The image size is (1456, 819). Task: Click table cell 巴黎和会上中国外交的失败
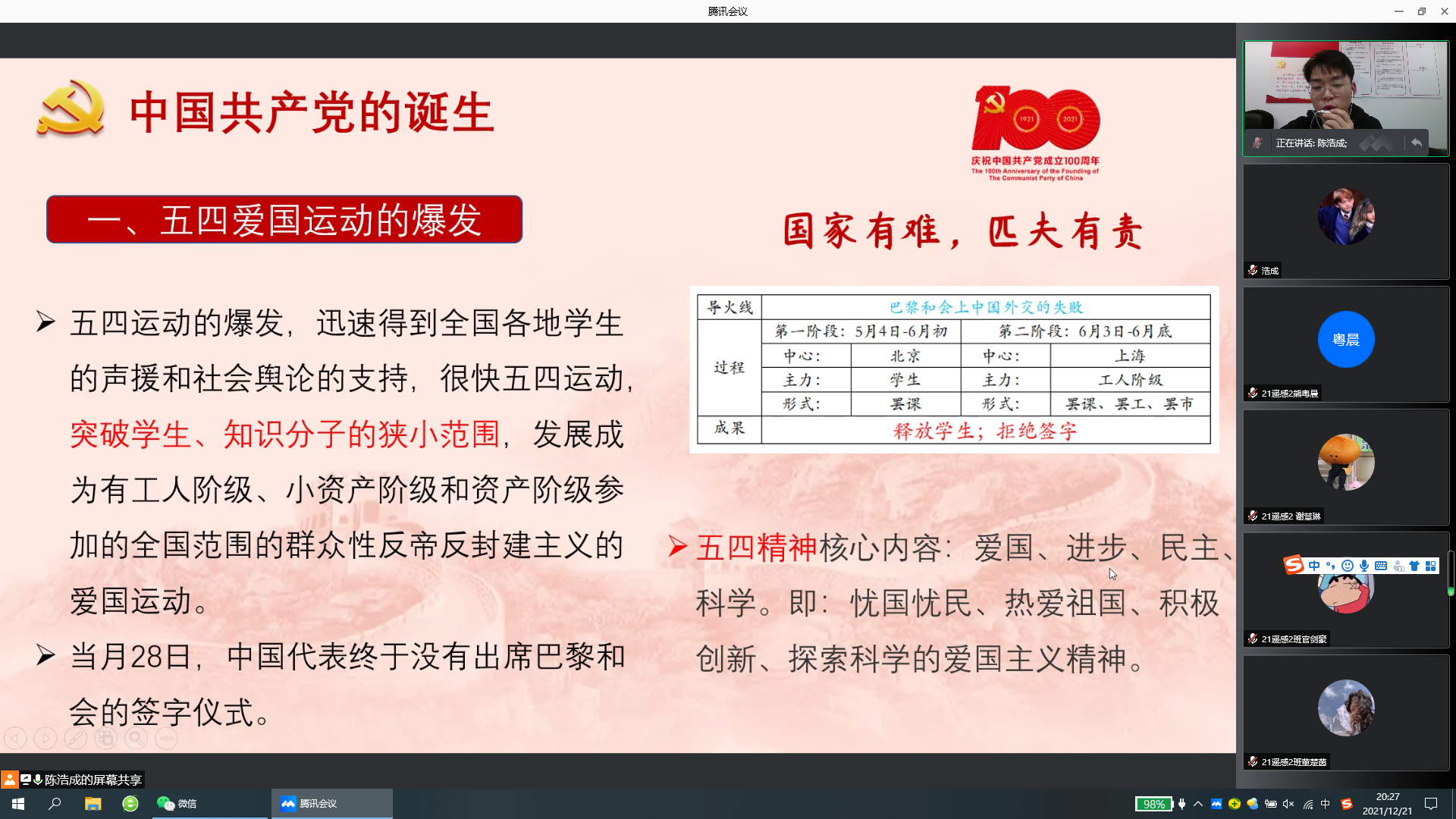point(986,307)
